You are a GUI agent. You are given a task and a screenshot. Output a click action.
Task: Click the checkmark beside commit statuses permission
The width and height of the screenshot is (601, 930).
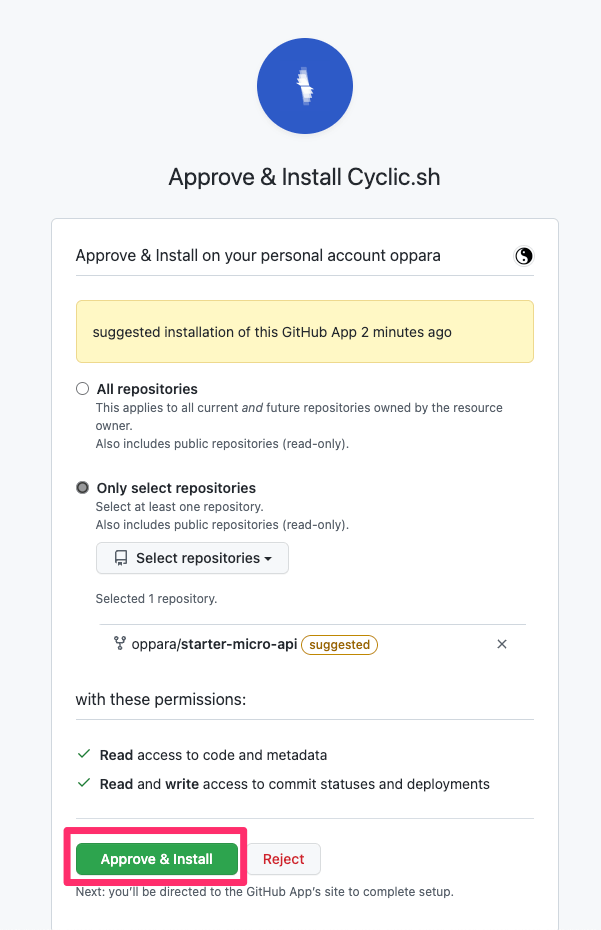84,784
